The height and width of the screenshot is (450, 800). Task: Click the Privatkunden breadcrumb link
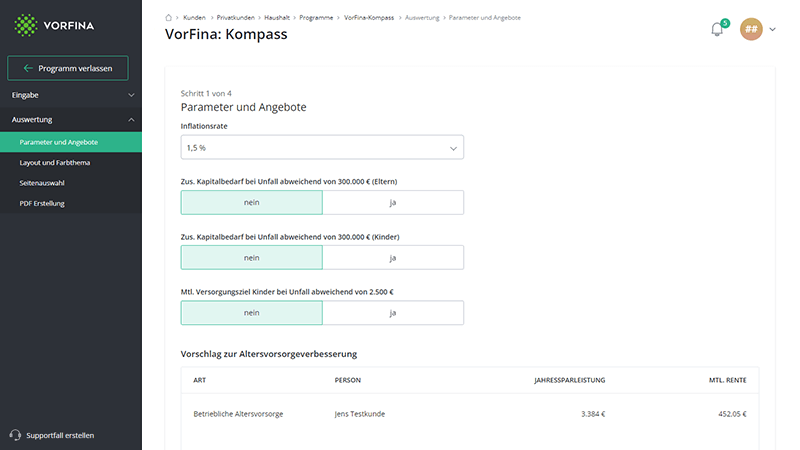pyautogui.click(x=235, y=17)
